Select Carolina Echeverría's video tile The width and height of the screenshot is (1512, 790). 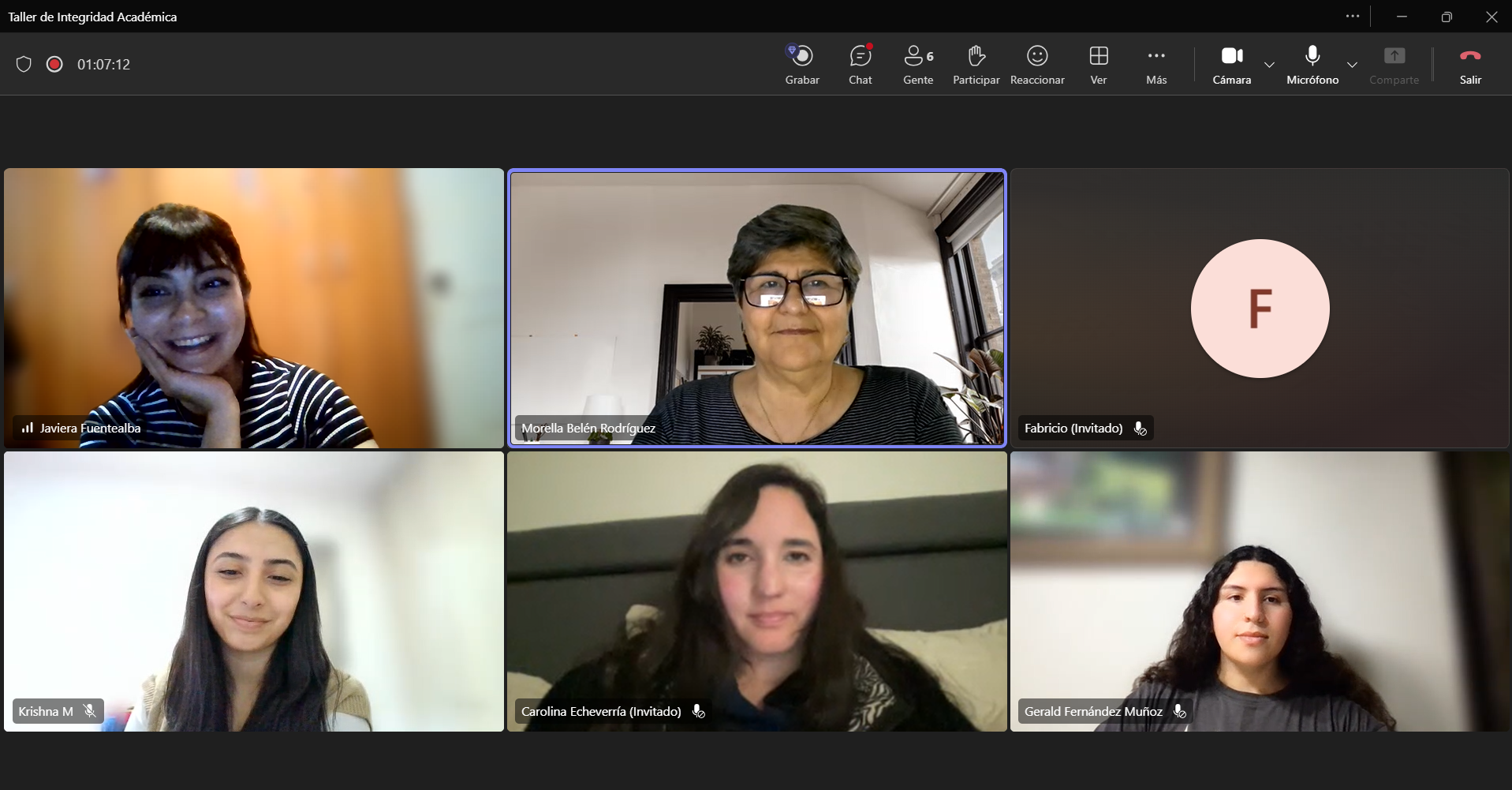(757, 591)
